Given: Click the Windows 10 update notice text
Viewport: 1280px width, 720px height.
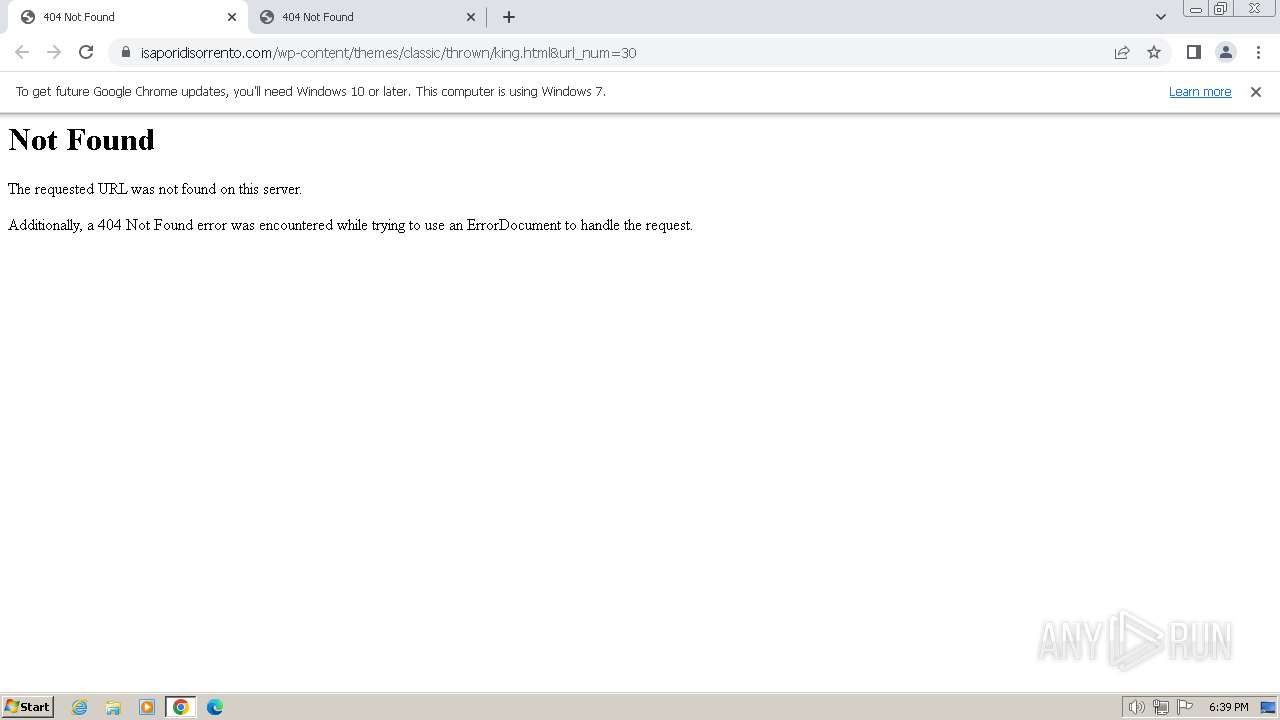Looking at the screenshot, I should click(x=311, y=92).
